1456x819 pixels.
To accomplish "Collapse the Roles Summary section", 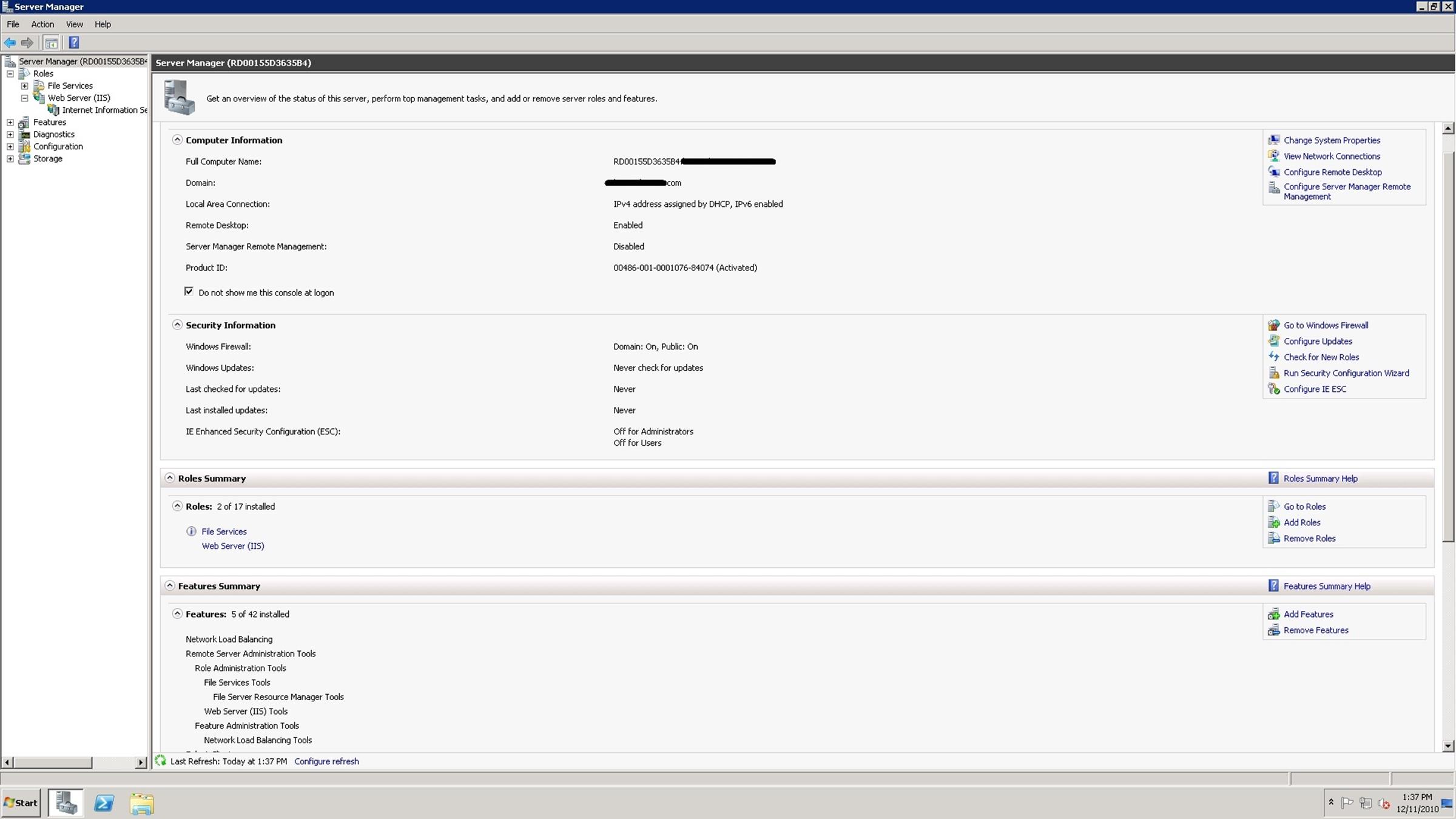I will pyautogui.click(x=170, y=478).
